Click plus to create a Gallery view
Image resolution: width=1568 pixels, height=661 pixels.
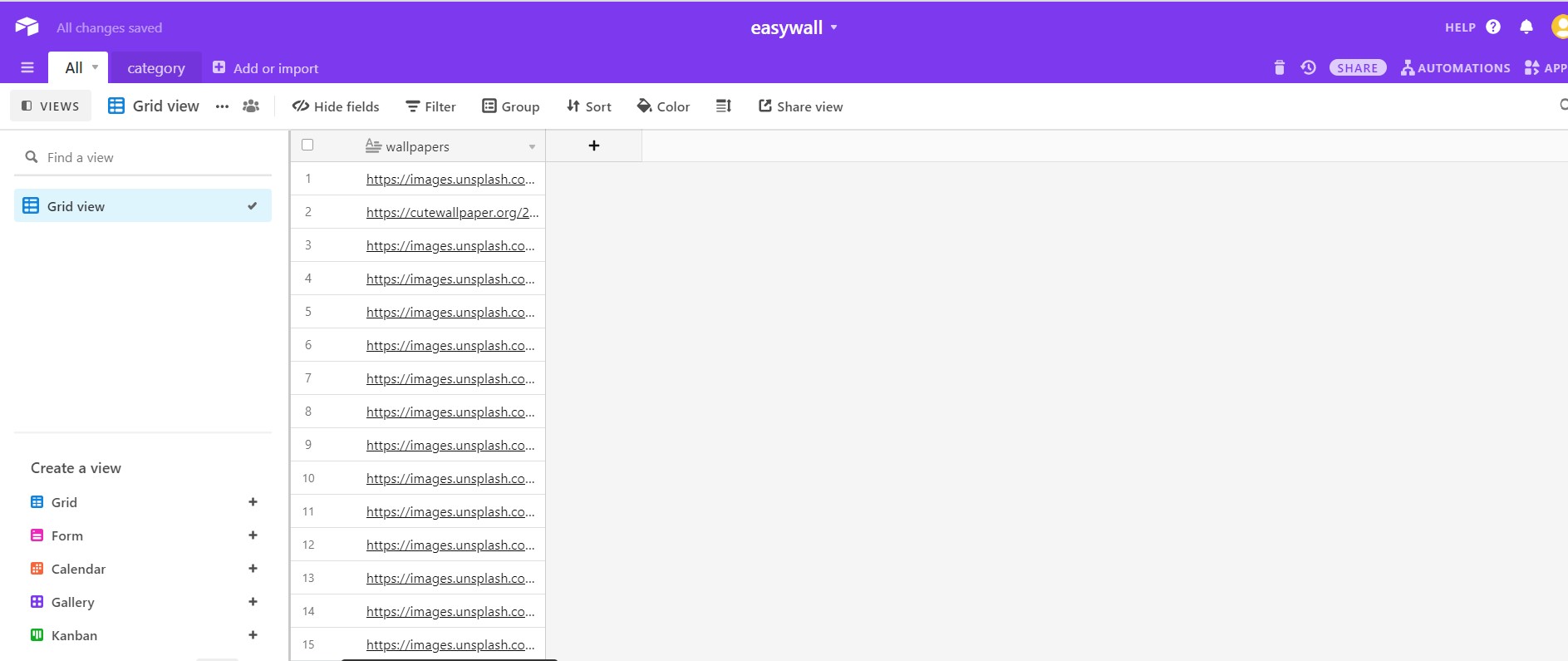pyautogui.click(x=253, y=602)
